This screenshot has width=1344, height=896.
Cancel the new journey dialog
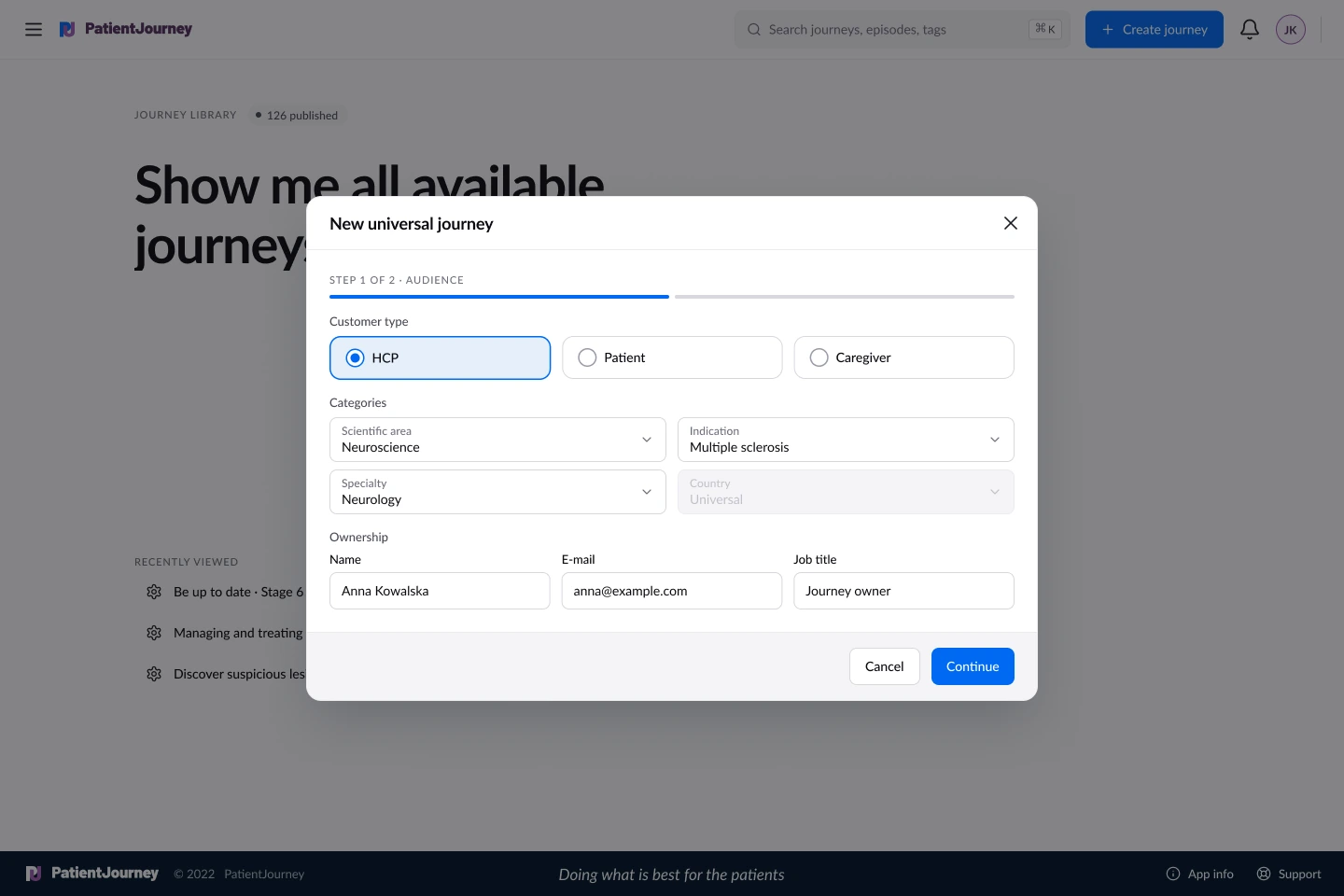[x=884, y=666]
